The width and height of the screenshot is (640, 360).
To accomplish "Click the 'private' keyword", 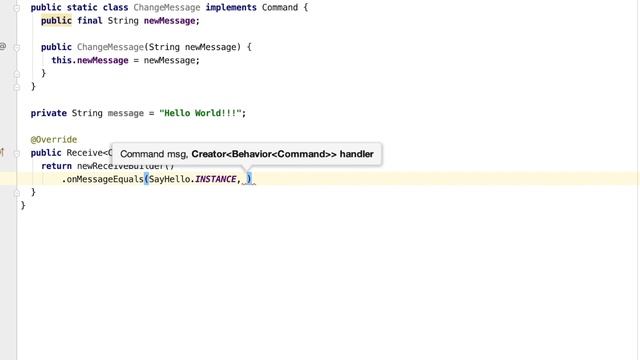I will [x=49, y=113].
